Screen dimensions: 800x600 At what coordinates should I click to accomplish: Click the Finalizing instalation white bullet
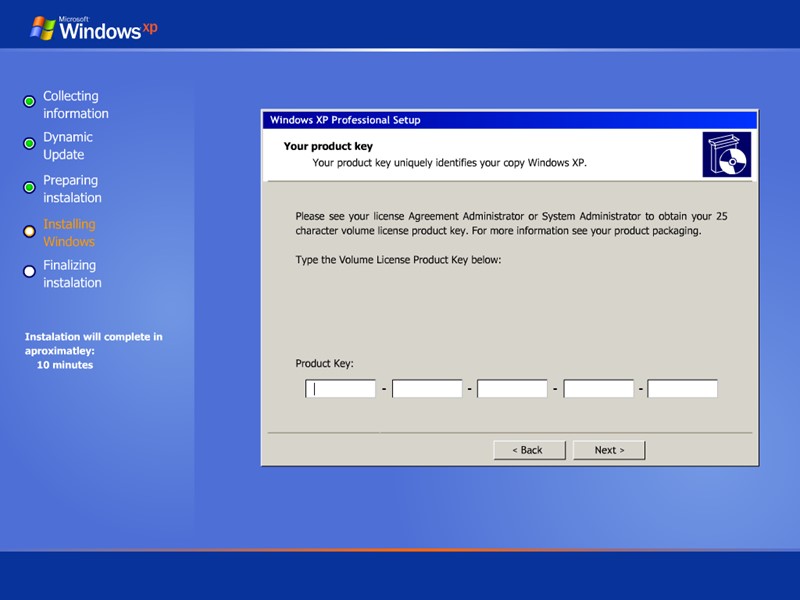(x=30, y=271)
